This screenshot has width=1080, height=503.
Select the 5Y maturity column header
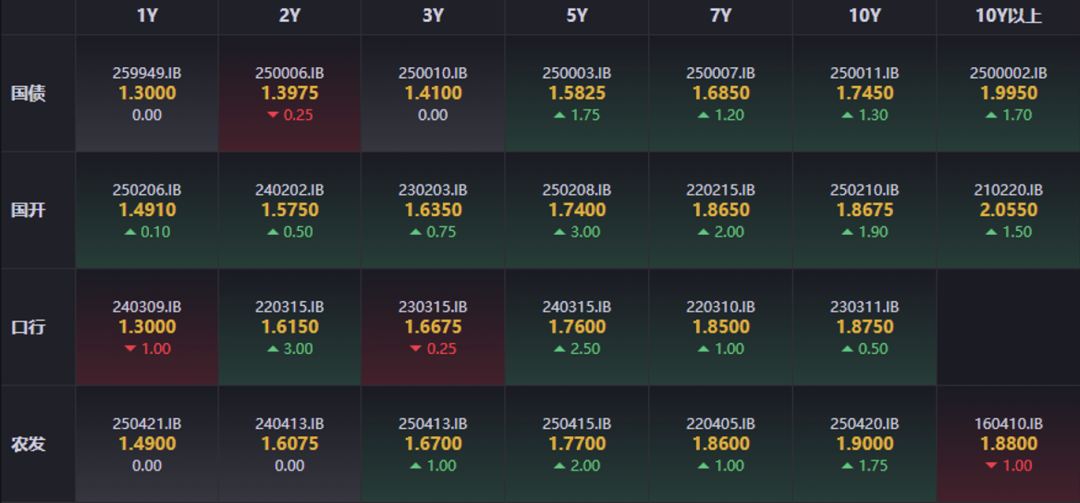577,16
